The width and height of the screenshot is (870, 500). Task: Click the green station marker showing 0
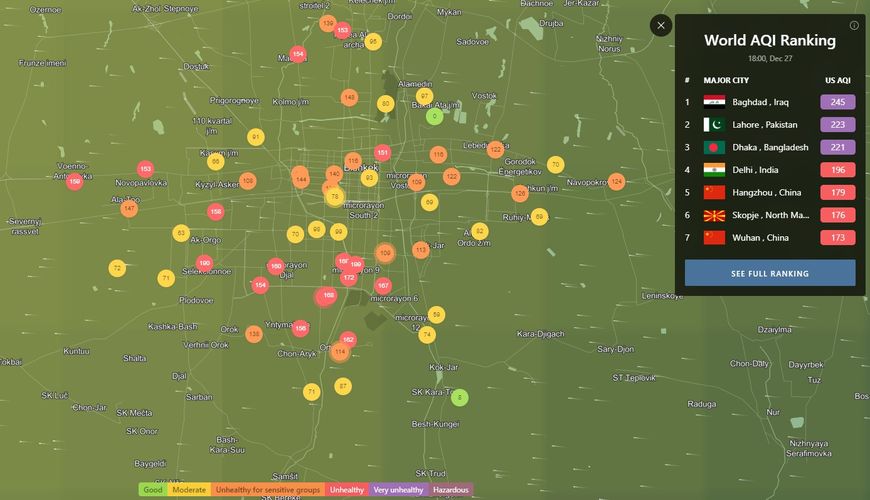click(433, 116)
